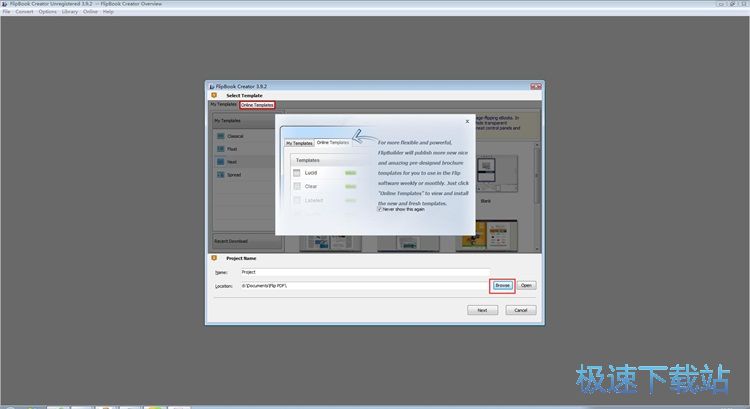750x409 pixels.
Task: Select the Classical template icon
Action: (221, 136)
